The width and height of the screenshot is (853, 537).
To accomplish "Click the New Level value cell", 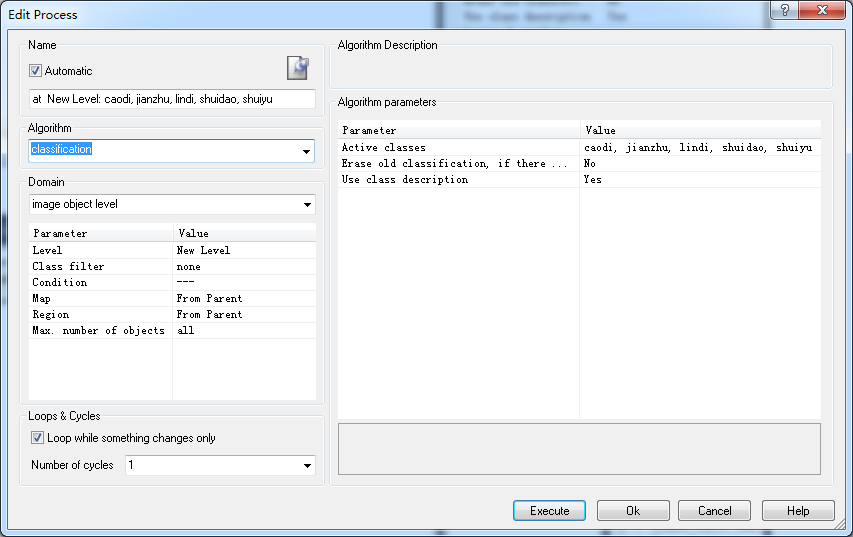I will tap(244, 250).
